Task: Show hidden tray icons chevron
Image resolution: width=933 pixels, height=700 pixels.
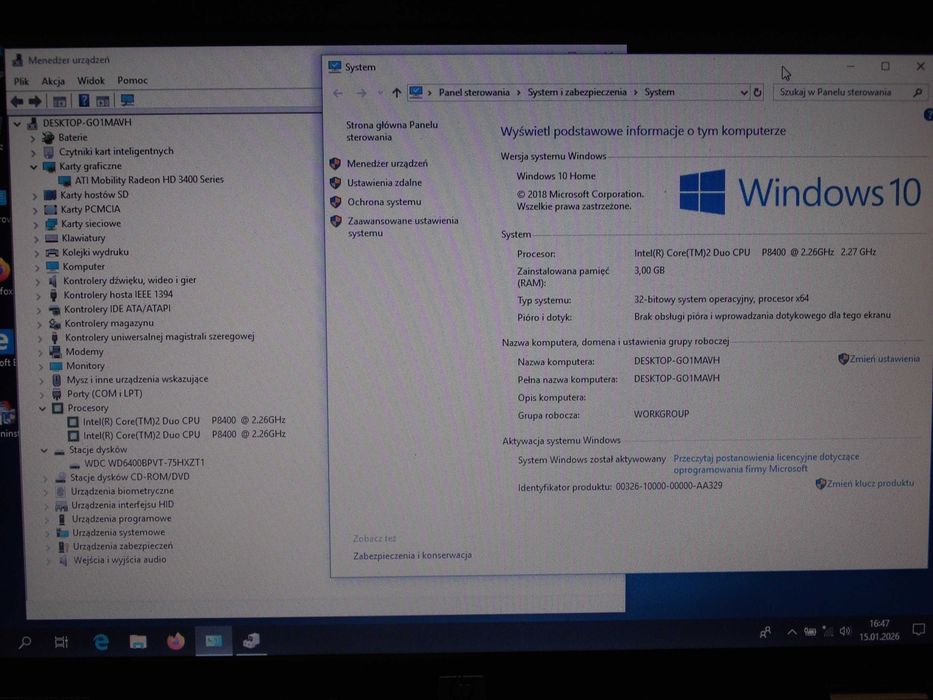Action: (x=792, y=632)
